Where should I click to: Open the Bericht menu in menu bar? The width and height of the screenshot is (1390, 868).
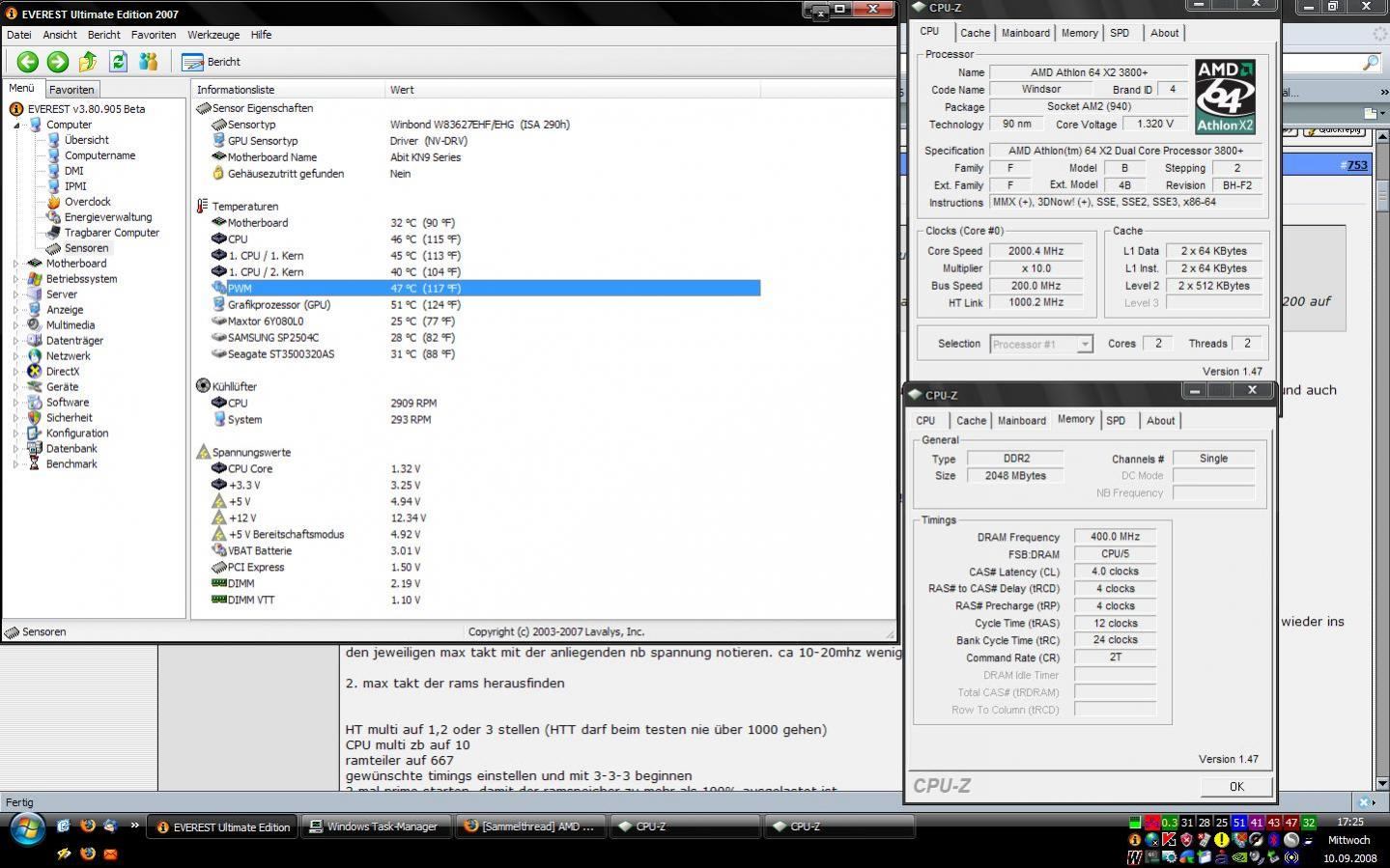click(x=104, y=35)
